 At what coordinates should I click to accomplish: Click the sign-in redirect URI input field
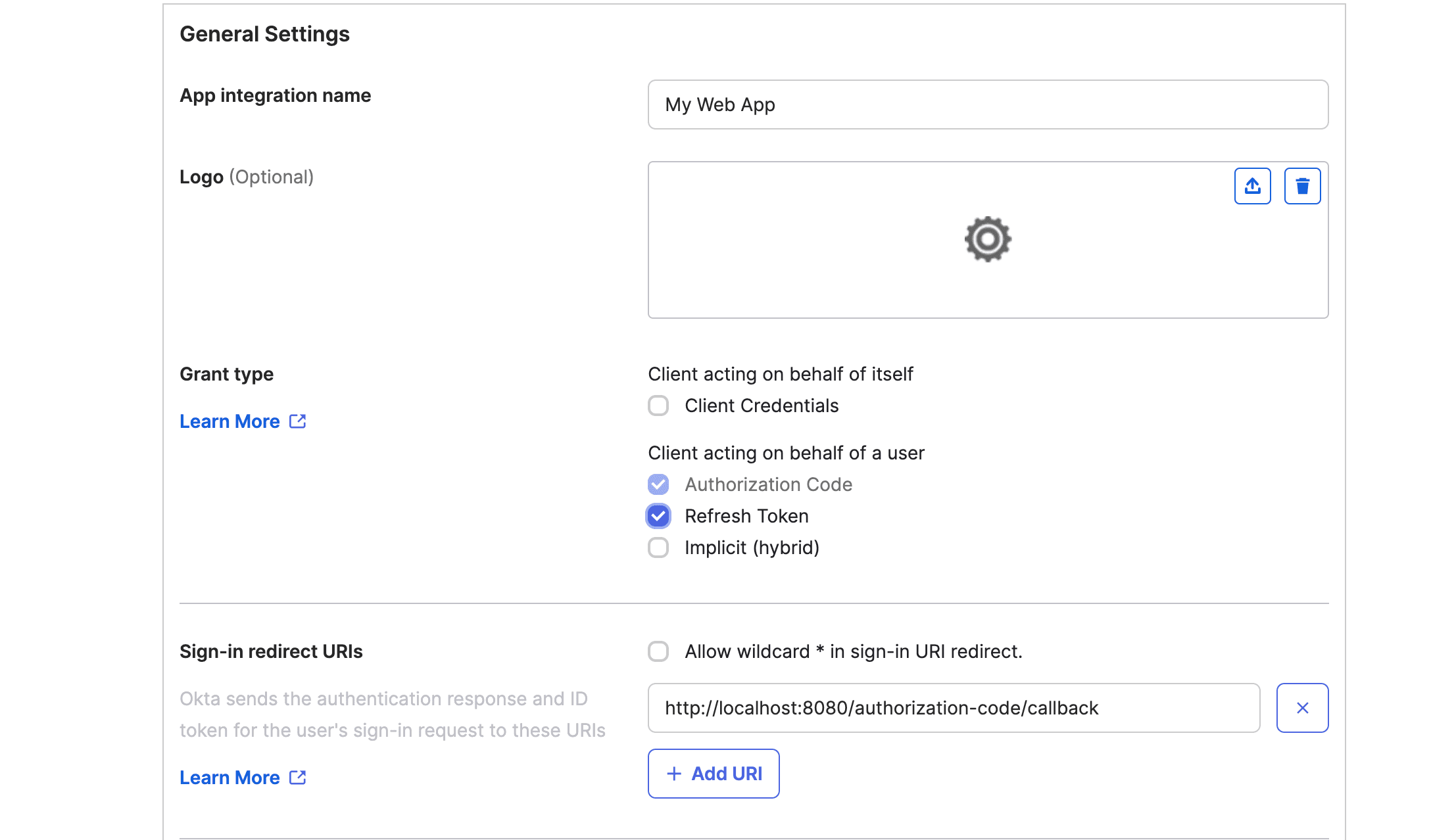[x=954, y=708]
